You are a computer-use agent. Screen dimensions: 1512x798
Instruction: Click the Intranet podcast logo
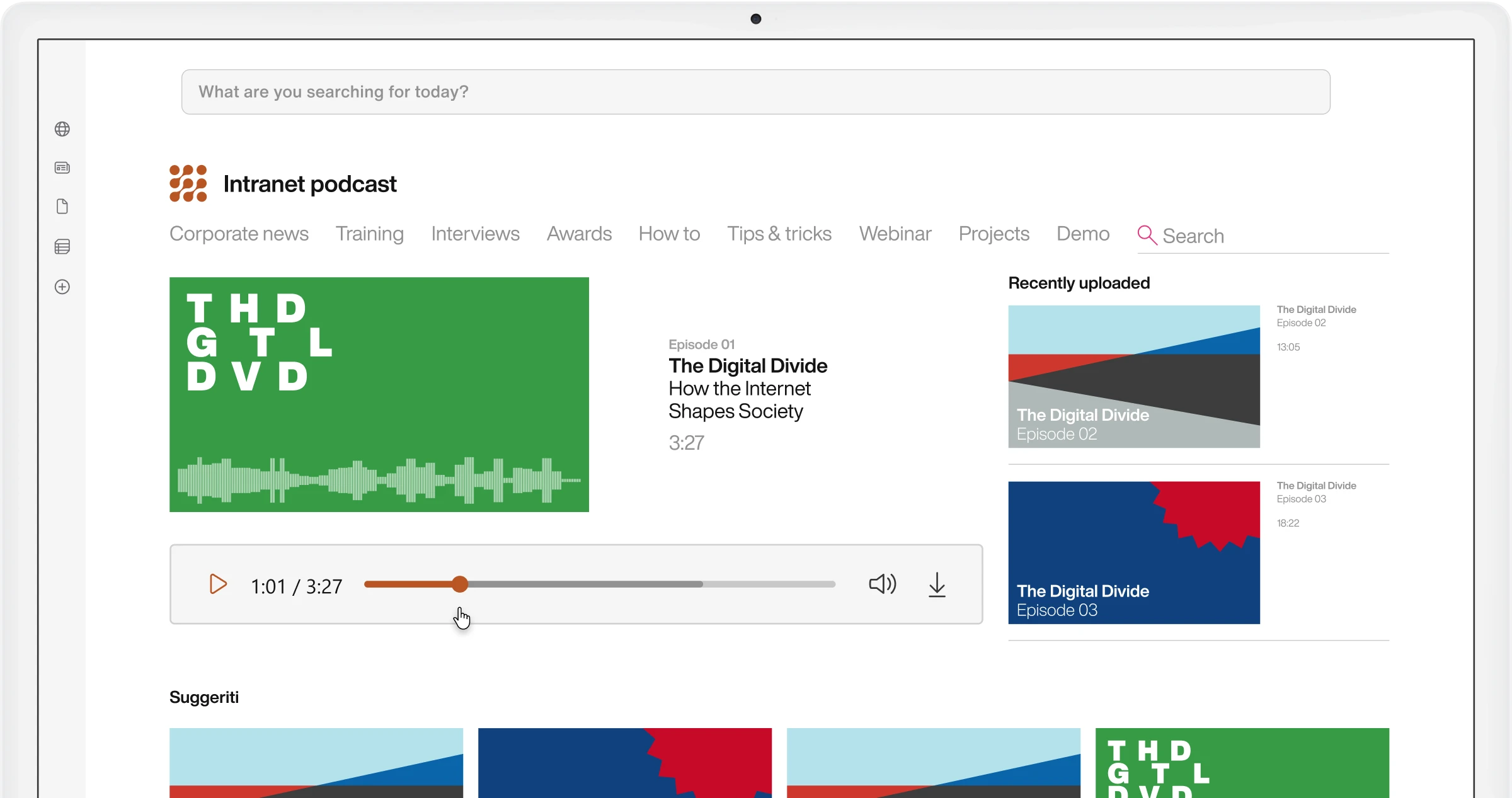tap(188, 183)
